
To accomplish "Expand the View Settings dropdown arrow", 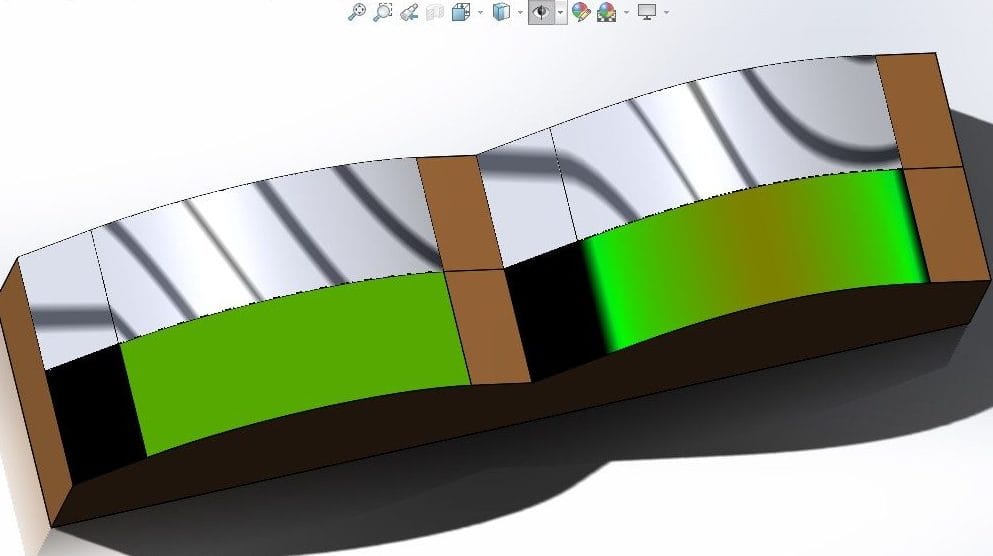I will pos(666,12).
